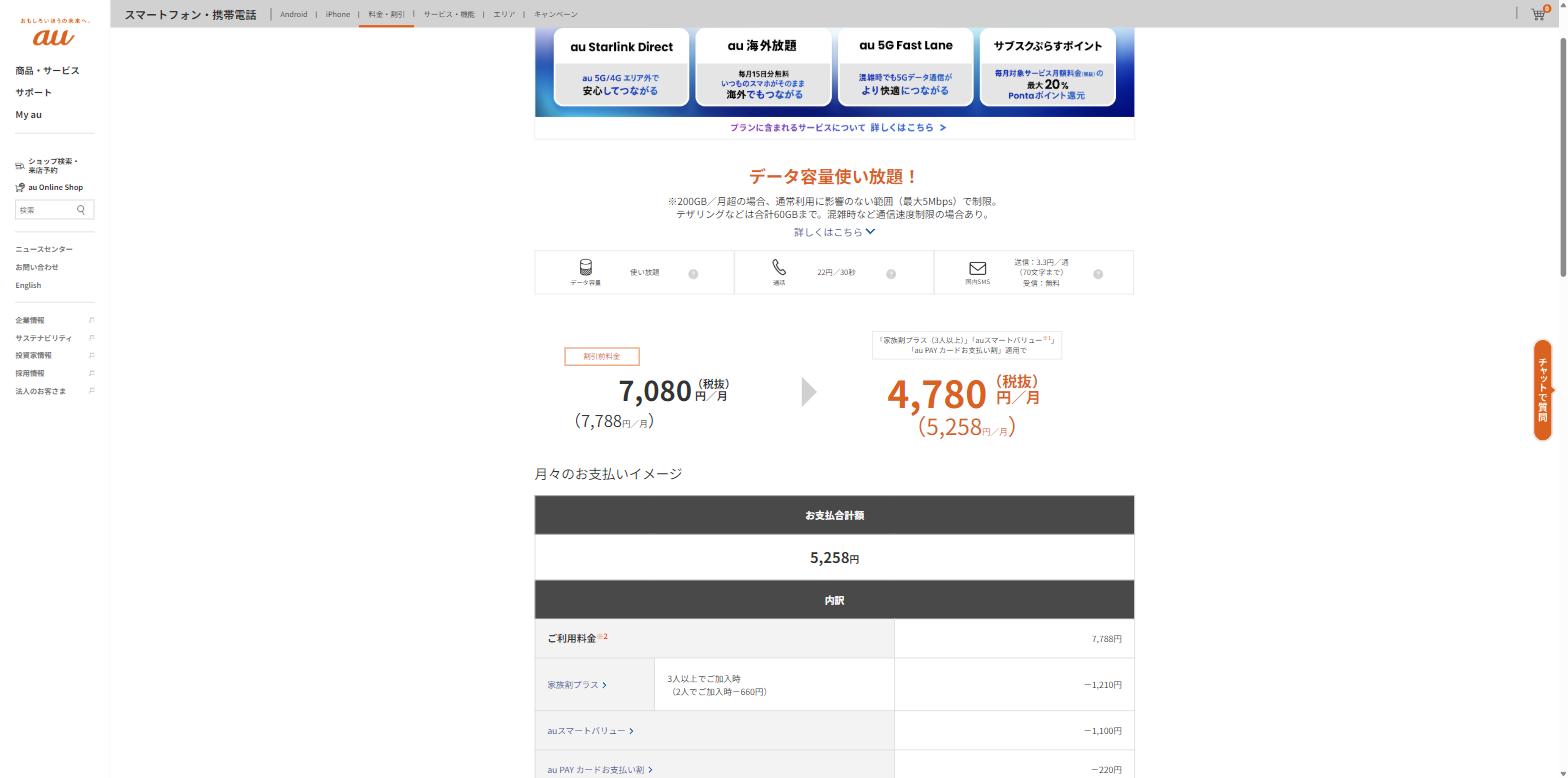Click the shop search reservation icon
This screenshot has width=1568, height=778.
click(x=20, y=166)
